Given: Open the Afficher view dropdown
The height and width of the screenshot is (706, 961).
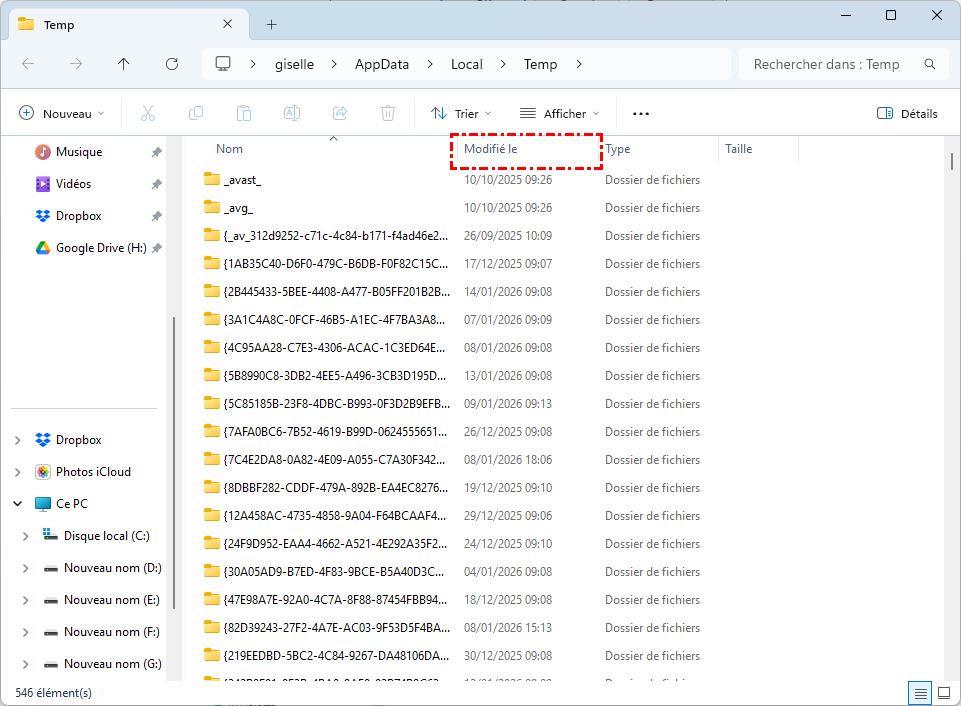Looking at the screenshot, I should click(x=560, y=114).
